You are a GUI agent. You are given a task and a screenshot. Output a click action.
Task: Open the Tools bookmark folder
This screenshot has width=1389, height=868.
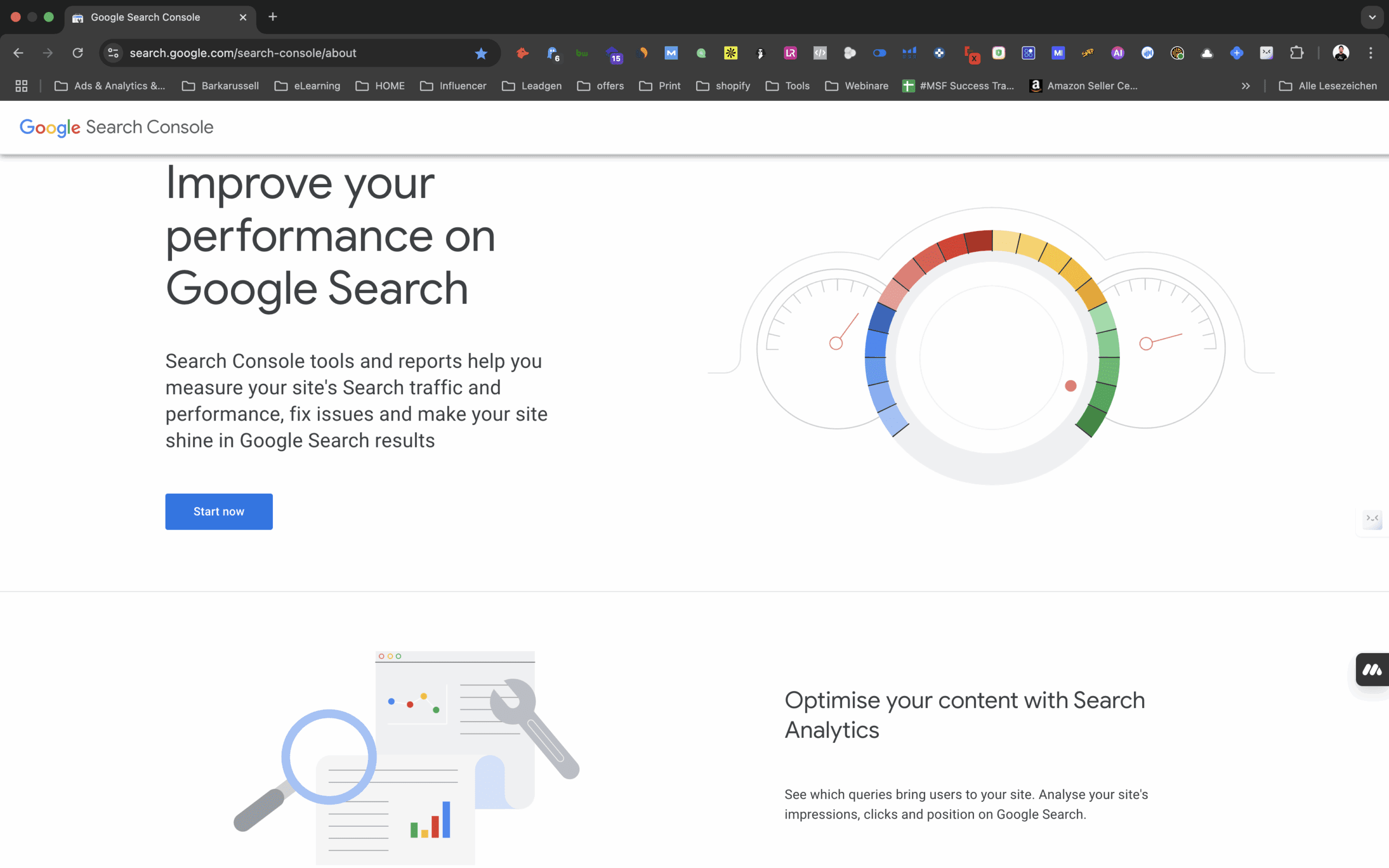(x=787, y=86)
